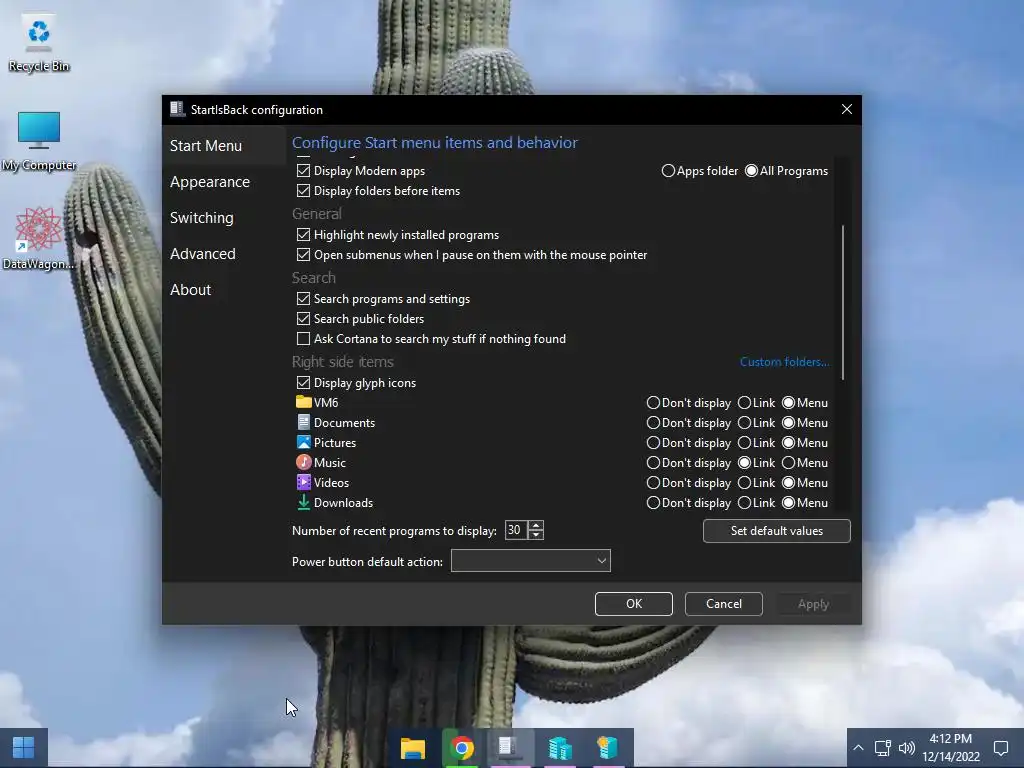Viewport: 1024px width, 768px height.
Task: Click the blue buildings taskbar icon
Action: [x=560, y=748]
